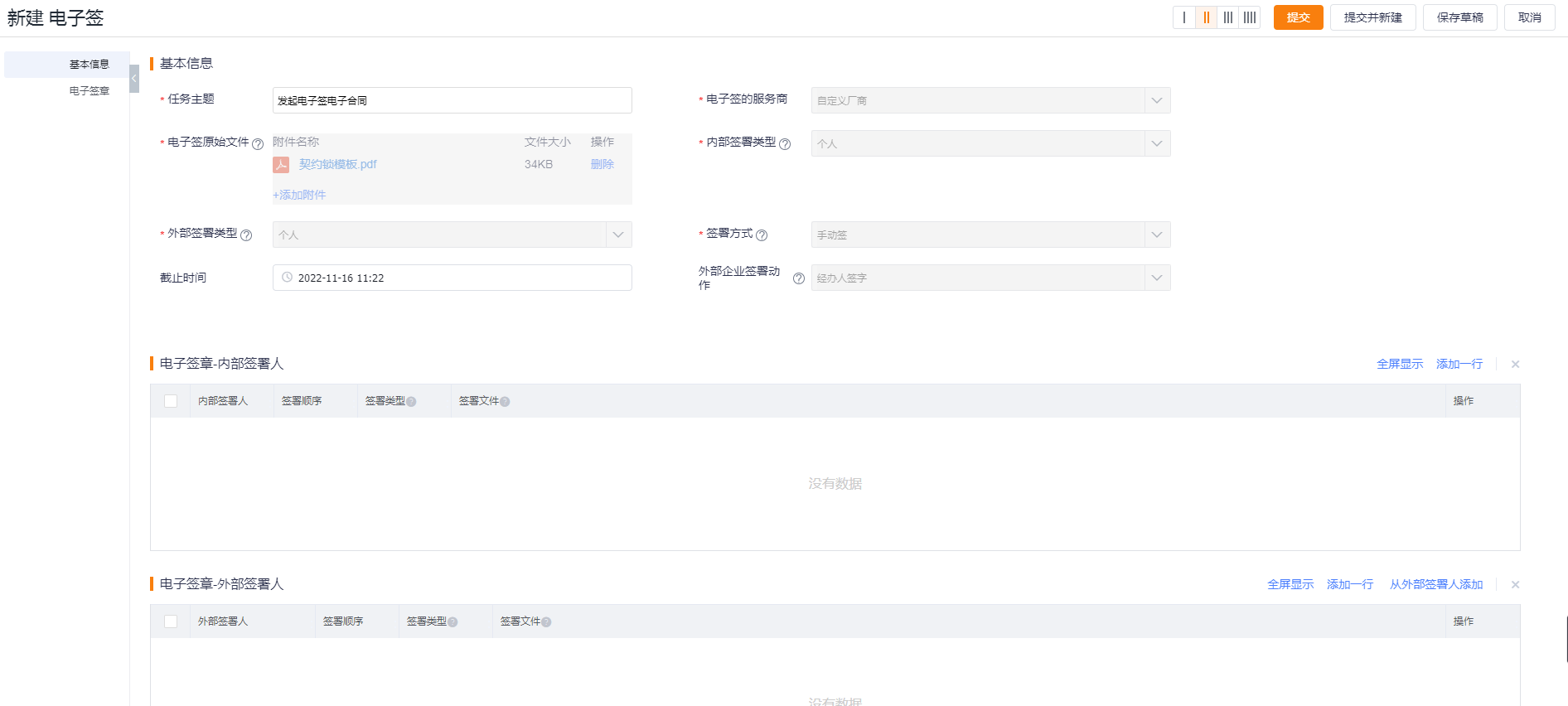Open the 契约锁模板.pdf attachment link
The height and width of the screenshot is (706, 1568).
337,164
